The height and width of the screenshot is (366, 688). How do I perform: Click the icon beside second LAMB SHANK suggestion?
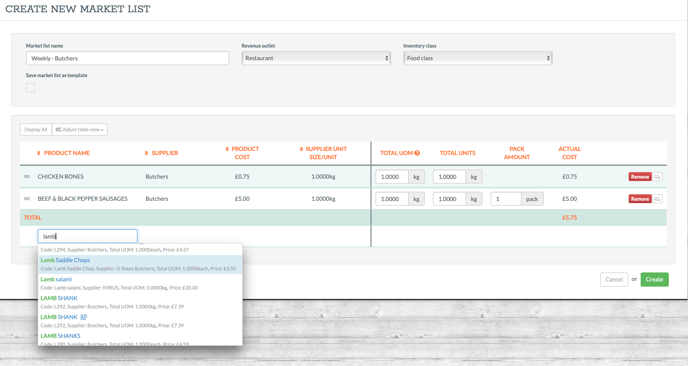coord(84,317)
